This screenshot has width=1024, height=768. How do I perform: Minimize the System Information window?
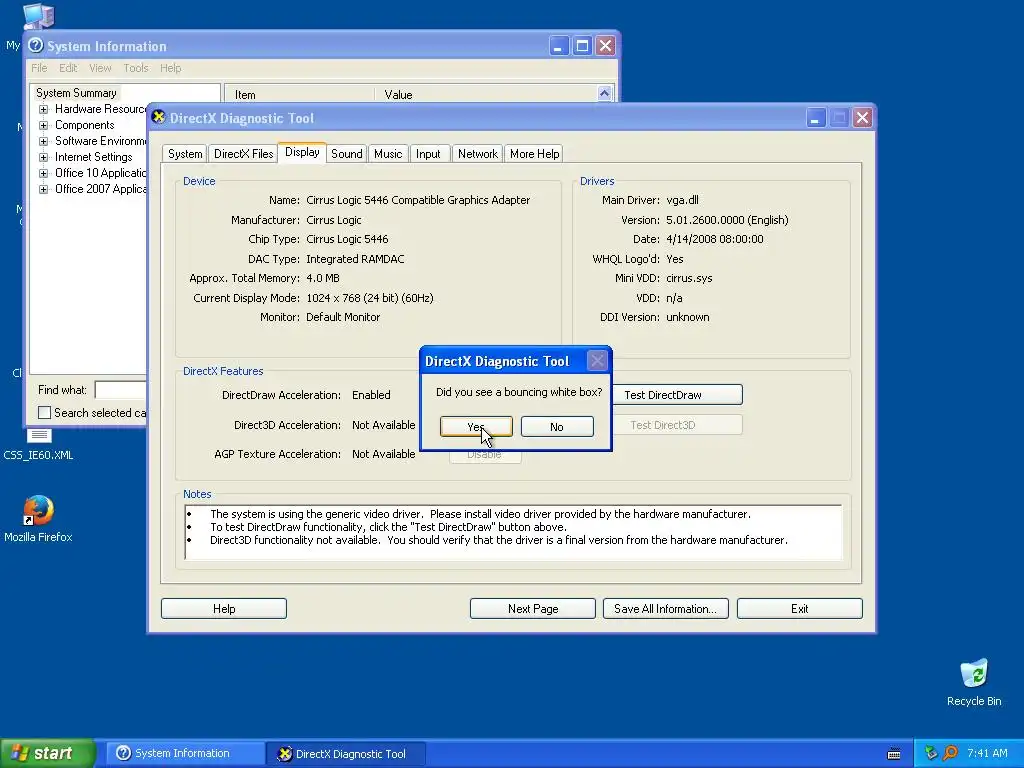point(558,46)
